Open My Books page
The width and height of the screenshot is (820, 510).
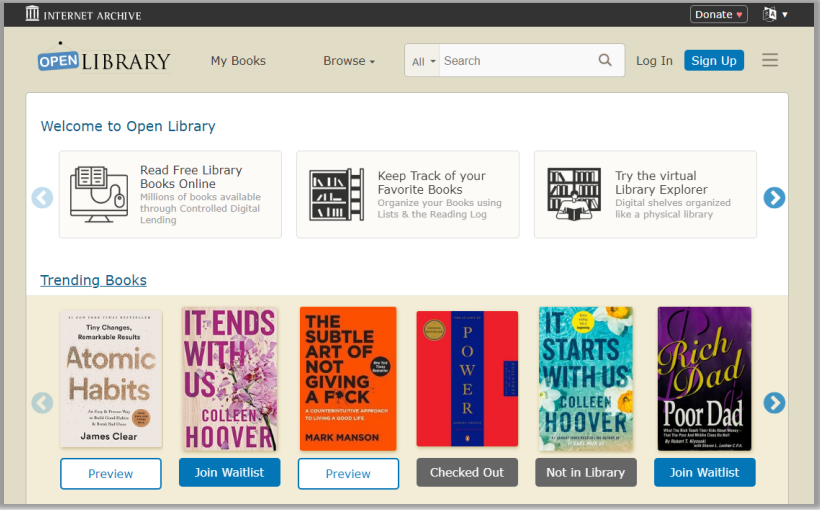click(x=238, y=61)
